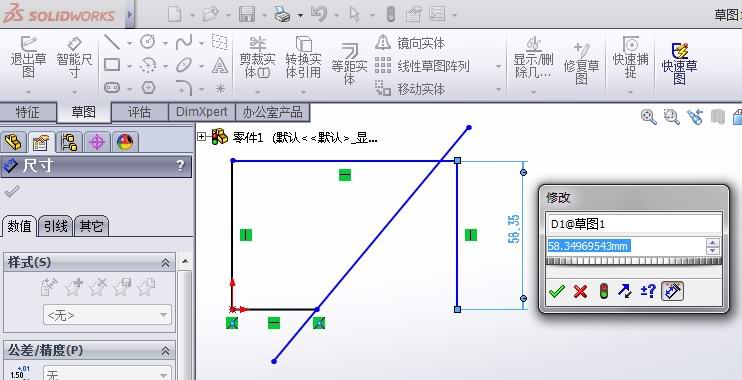Click reverse dimension direction icon in Modify dialog
Image resolution: width=742 pixels, height=380 pixels.
tap(625, 291)
